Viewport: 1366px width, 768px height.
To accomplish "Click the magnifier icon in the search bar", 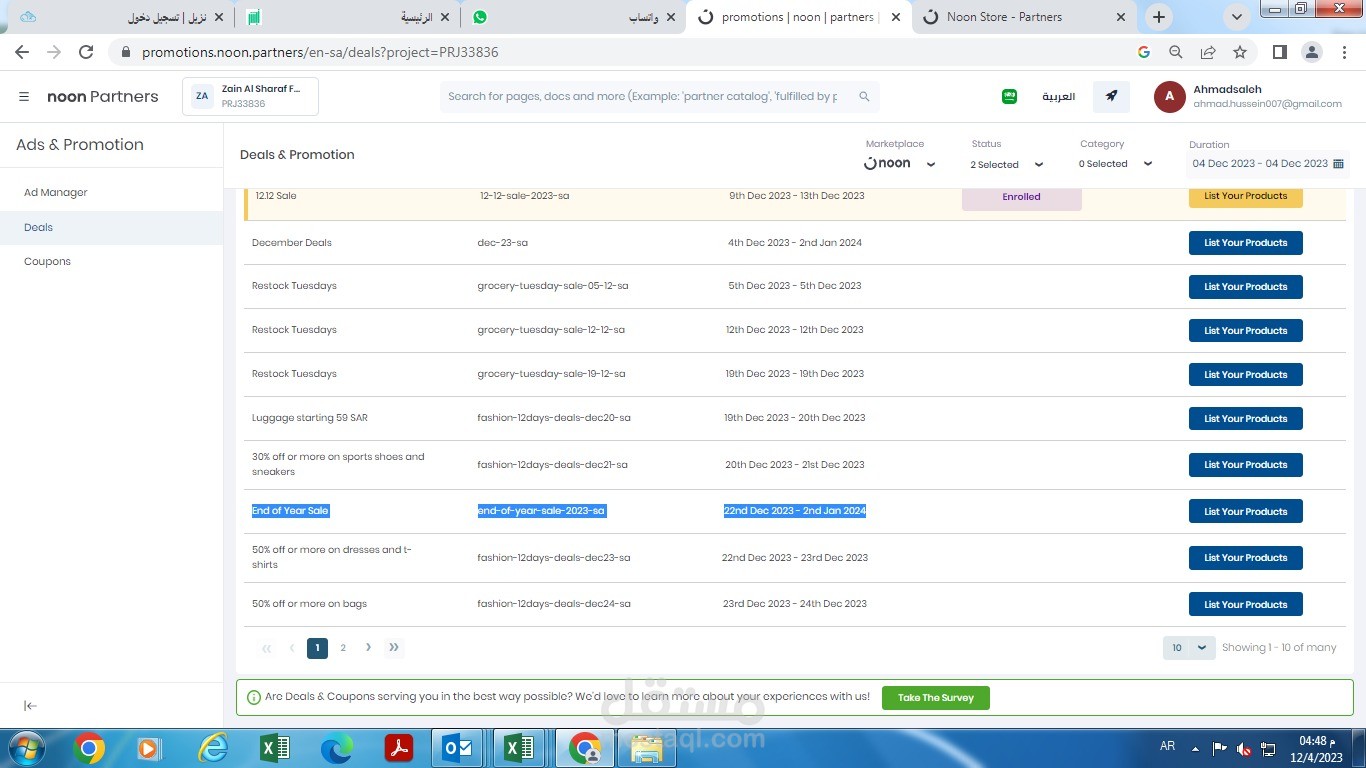I will tap(864, 97).
